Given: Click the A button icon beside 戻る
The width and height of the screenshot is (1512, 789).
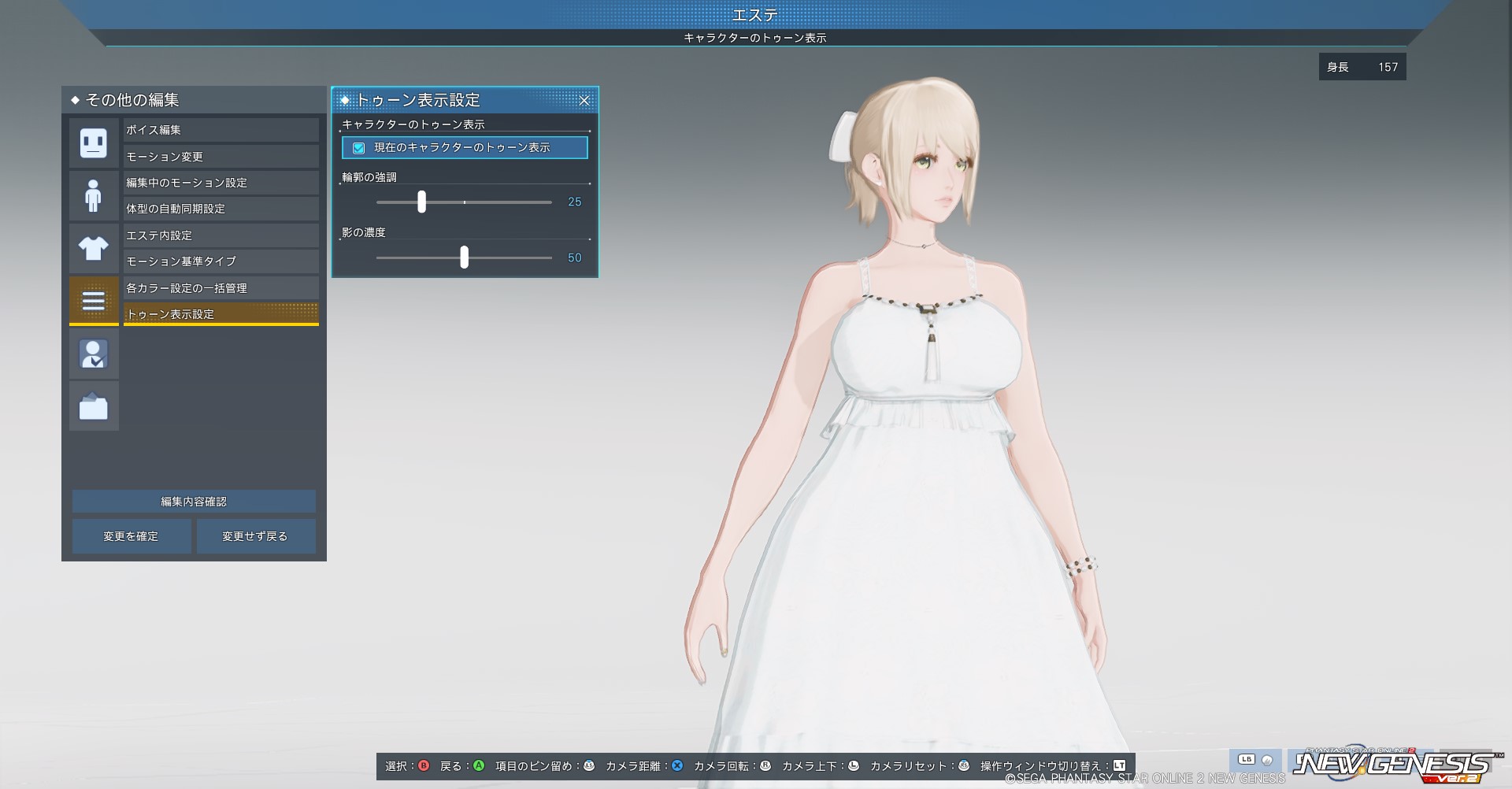Looking at the screenshot, I should [478, 765].
